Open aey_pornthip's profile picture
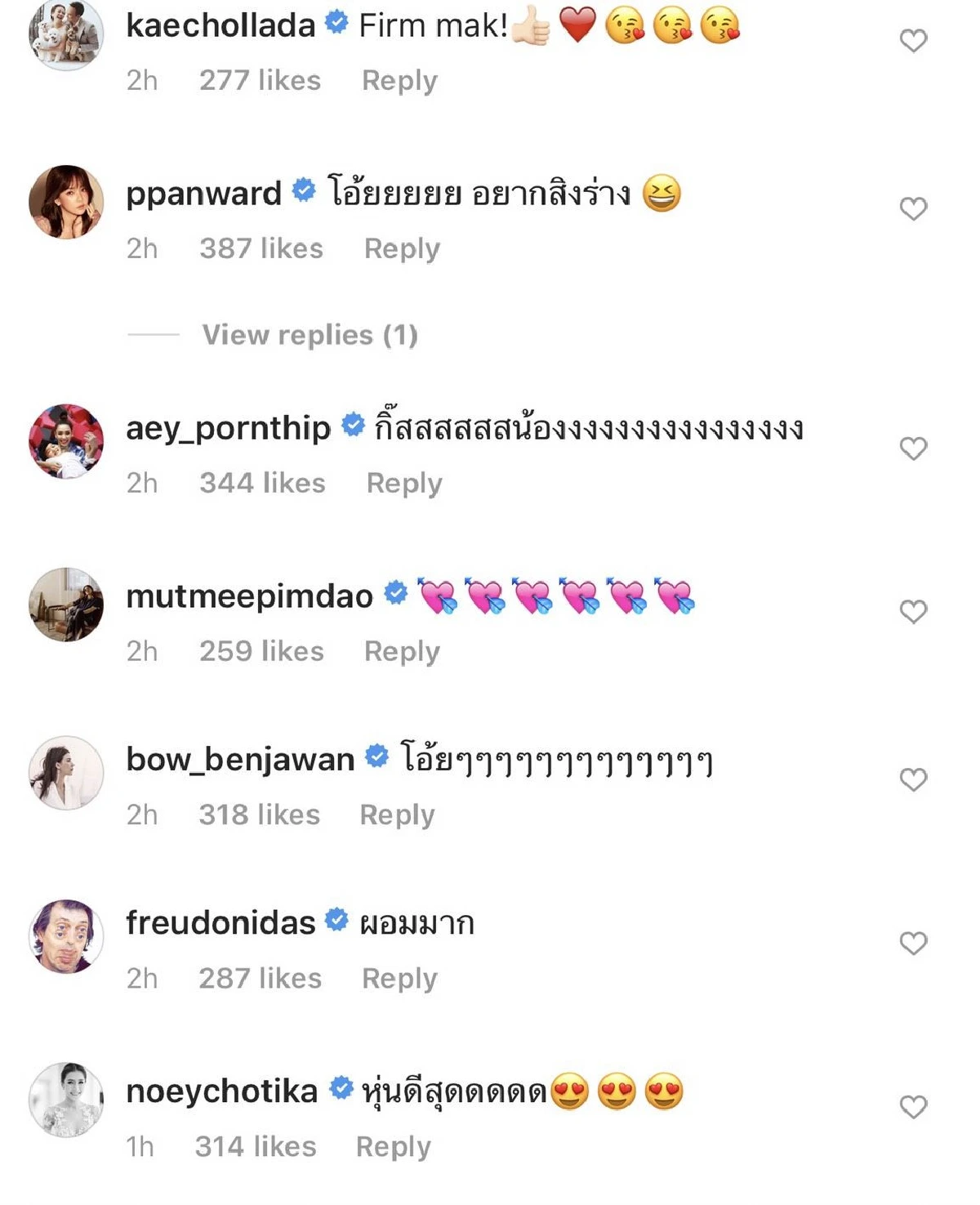980x1205 pixels. (65, 441)
